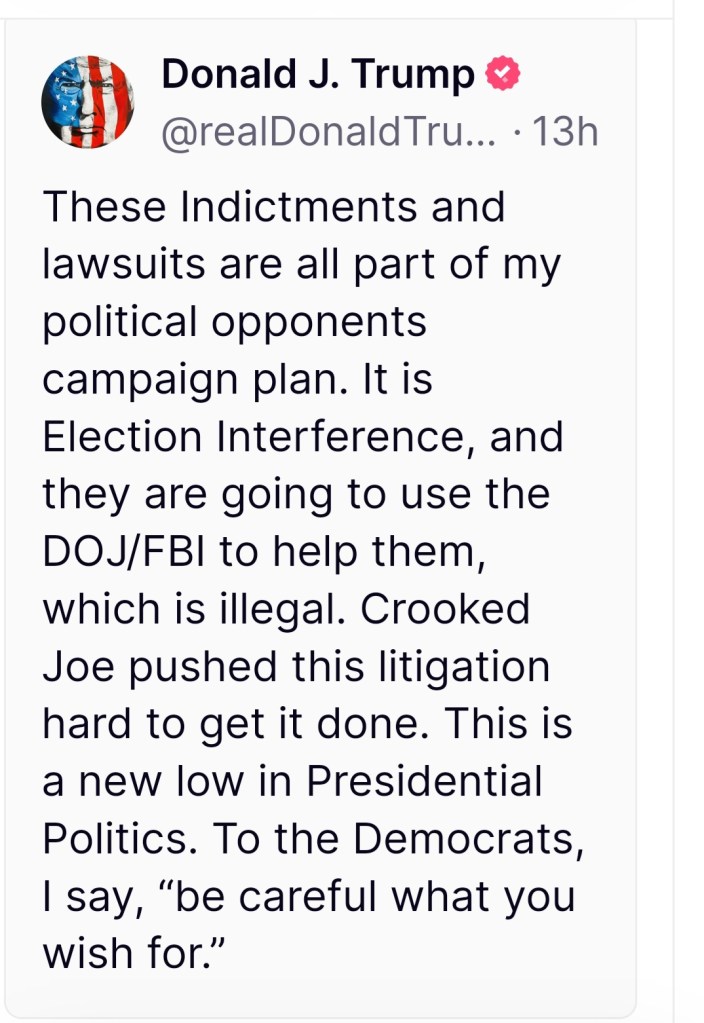Image resolution: width=704 pixels, height=1023 pixels.
Task: Select the words "political opponents"
Action: tap(234, 322)
